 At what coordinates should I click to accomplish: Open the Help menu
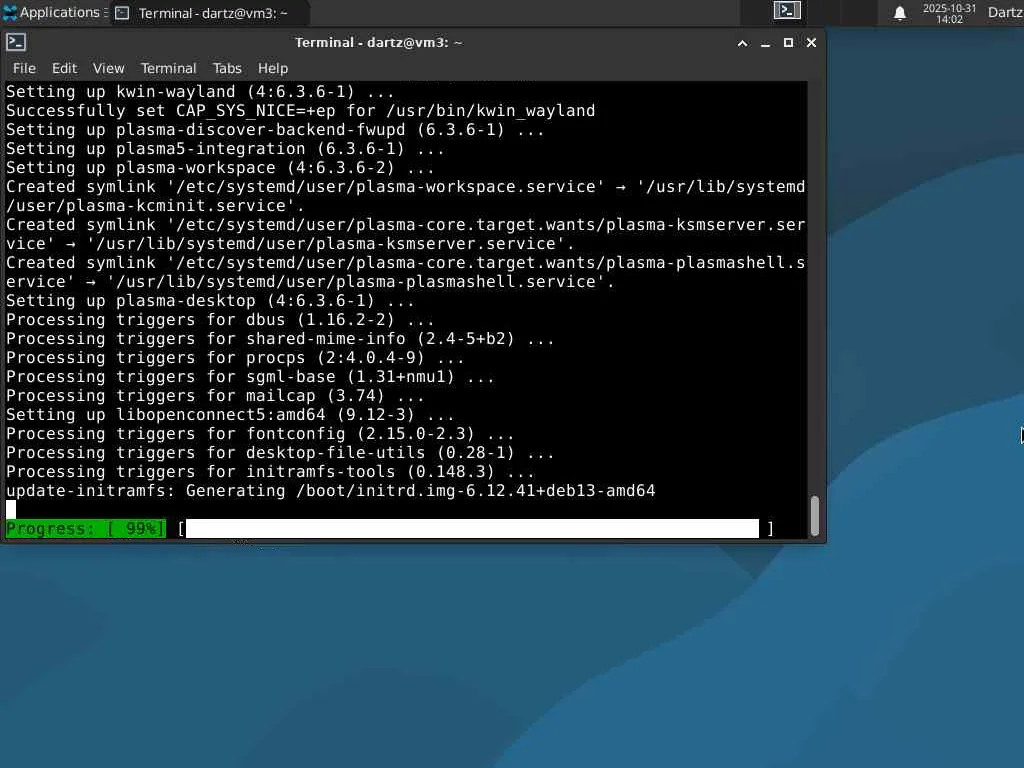[x=272, y=69]
